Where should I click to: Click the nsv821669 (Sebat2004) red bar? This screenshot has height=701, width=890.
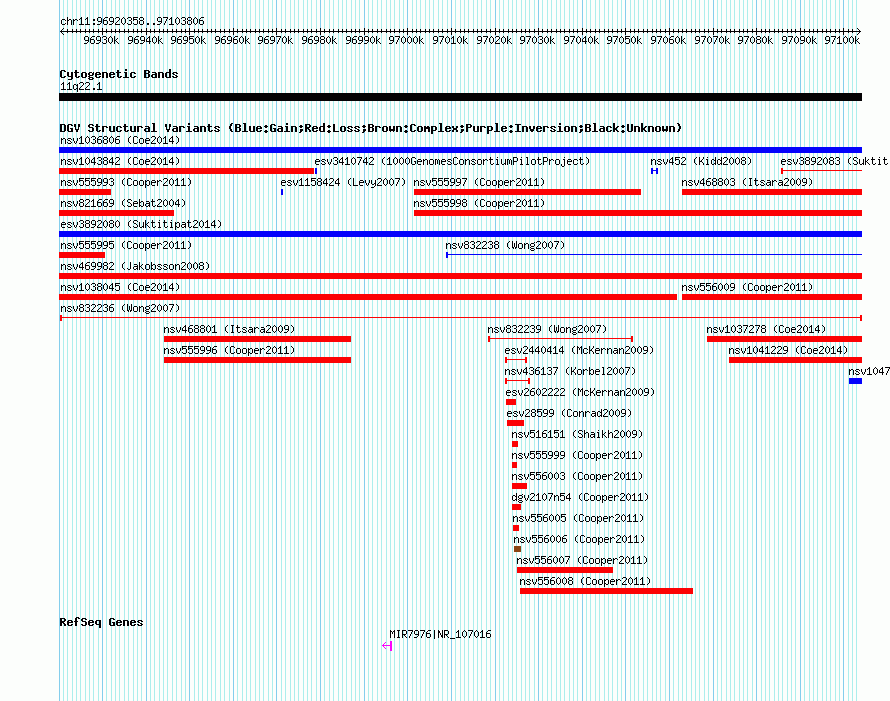116,213
